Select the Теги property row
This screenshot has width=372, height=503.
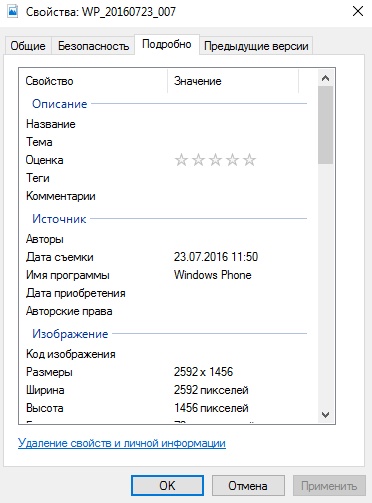tap(166, 178)
